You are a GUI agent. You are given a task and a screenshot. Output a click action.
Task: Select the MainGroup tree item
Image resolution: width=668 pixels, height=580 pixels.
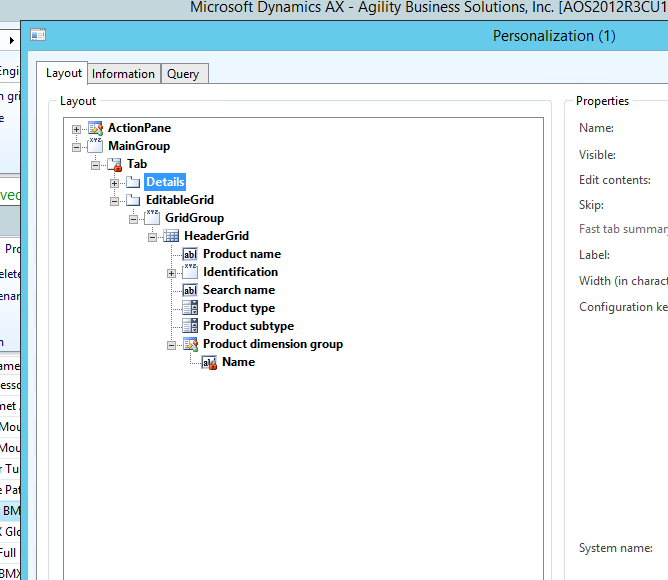[x=139, y=146]
